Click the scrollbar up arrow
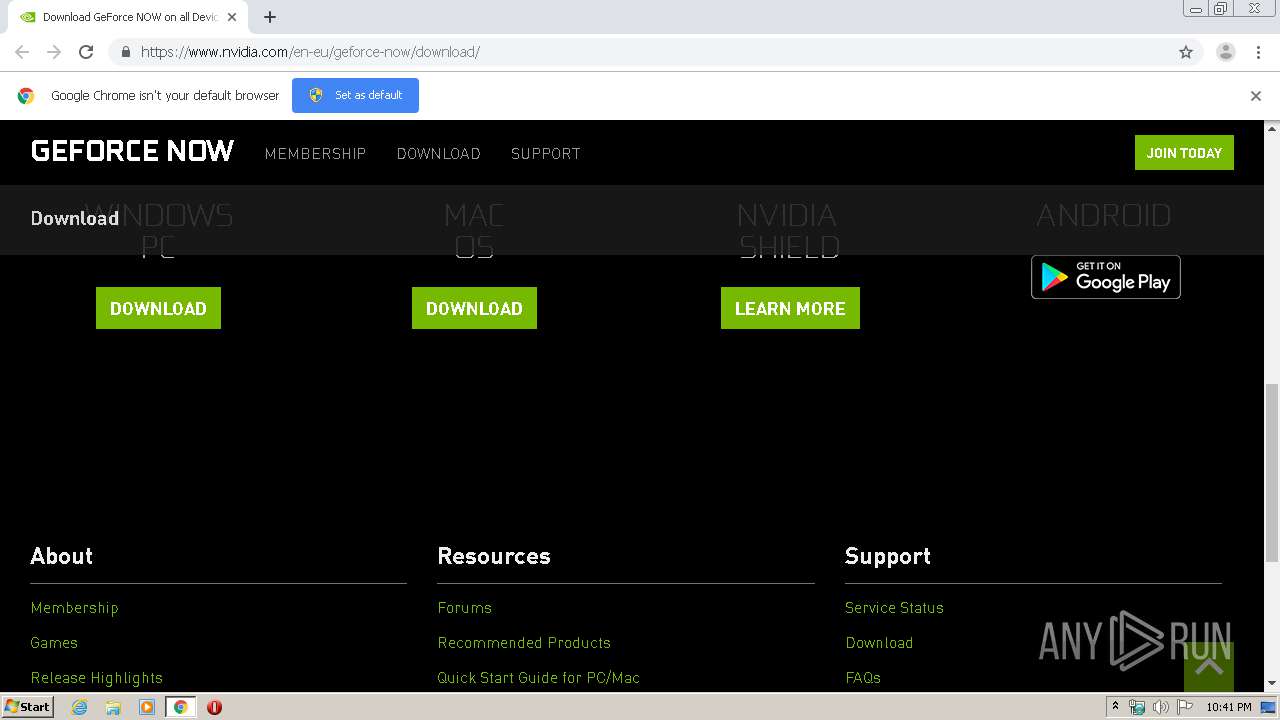 coord(1272,128)
